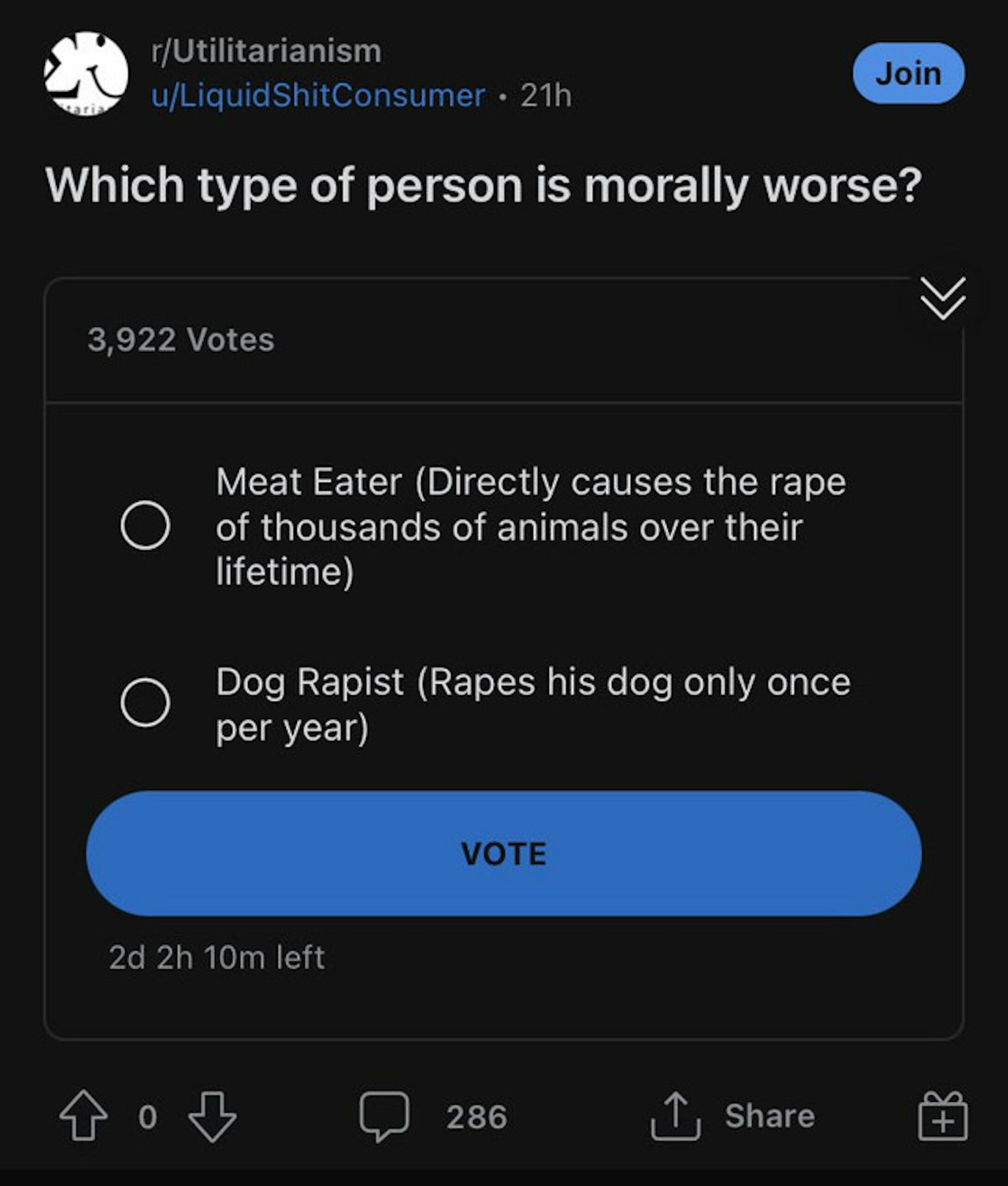Join the r/Utilitarianism community
This screenshot has height=1186, width=1008.
click(x=908, y=73)
